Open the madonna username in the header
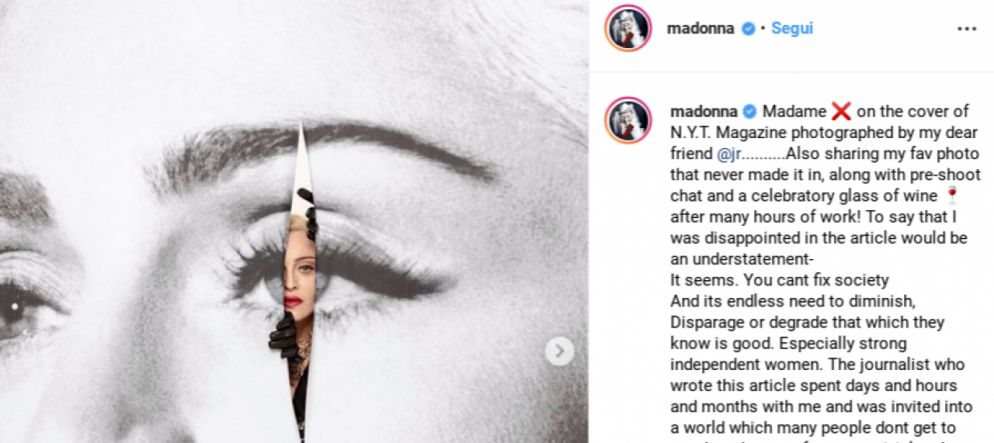The width and height of the screenshot is (994, 443). pyautogui.click(x=700, y=29)
